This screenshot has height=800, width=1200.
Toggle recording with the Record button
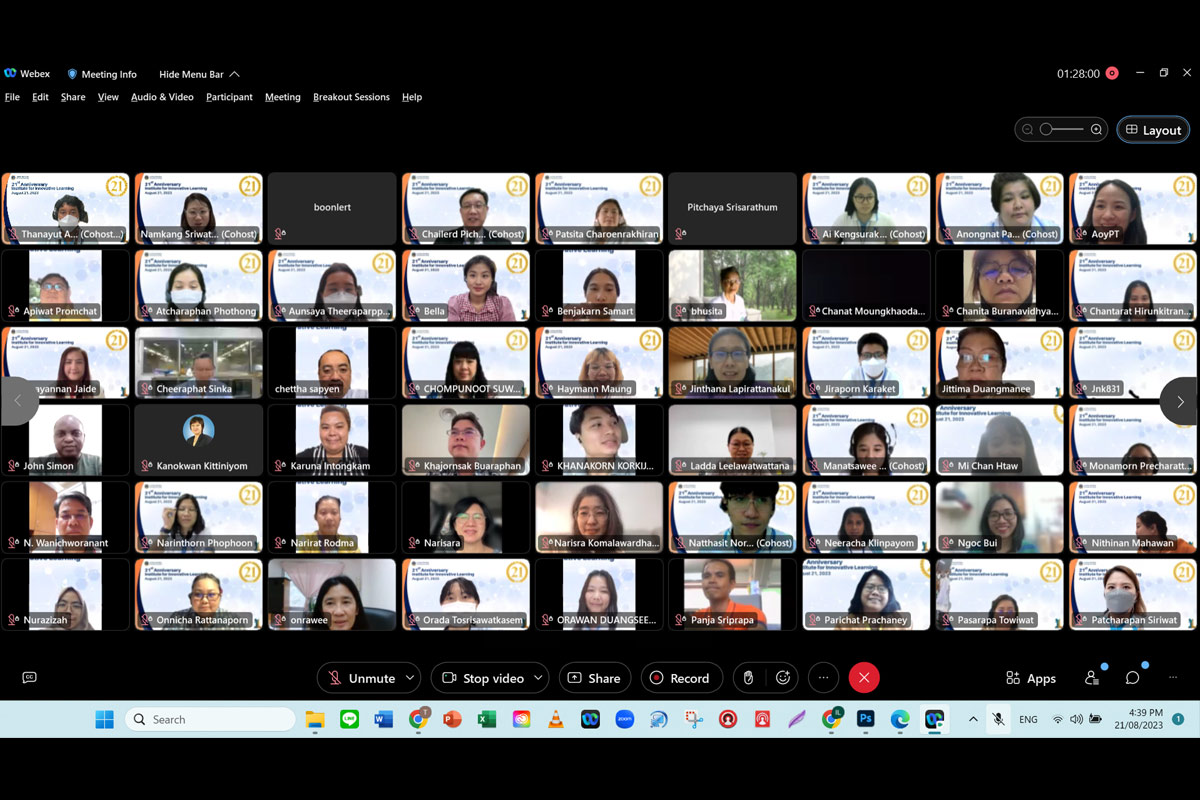pyautogui.click(x=680, y=678)
